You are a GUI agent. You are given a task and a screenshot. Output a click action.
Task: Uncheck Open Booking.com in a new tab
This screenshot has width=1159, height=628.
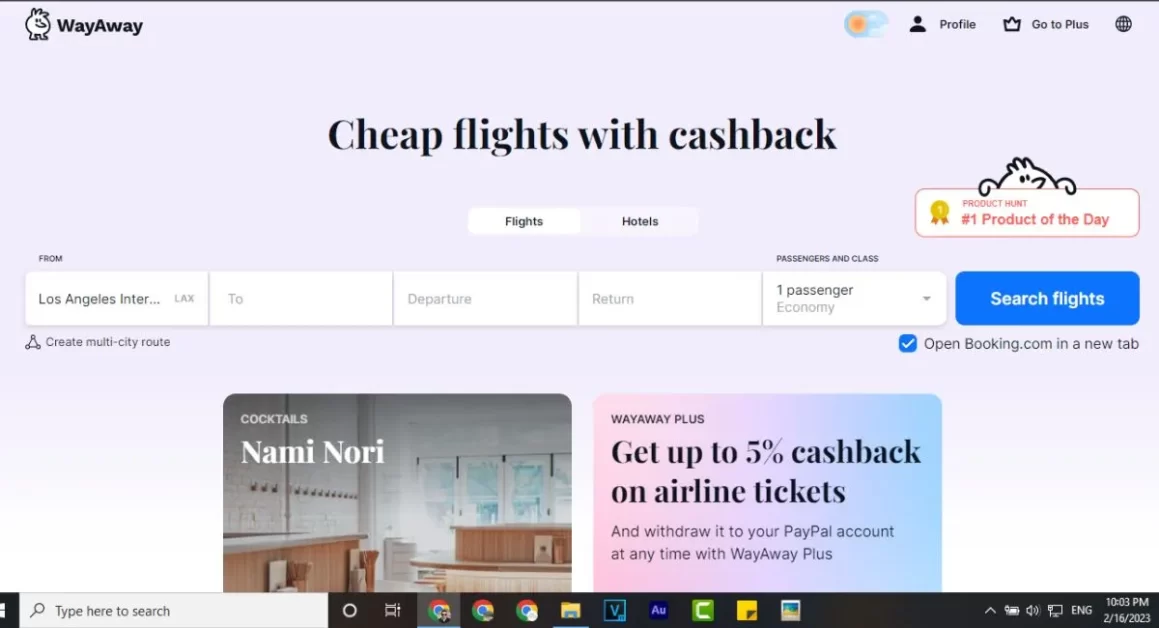908,343
